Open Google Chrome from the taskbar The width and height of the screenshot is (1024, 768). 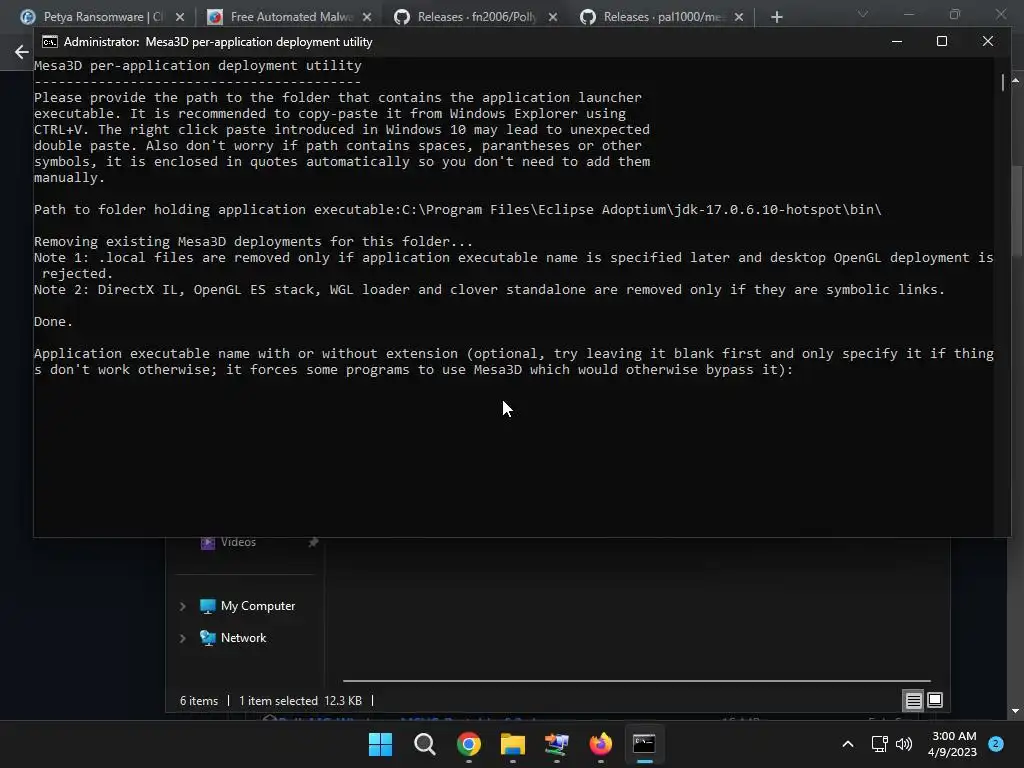pyautogui.click(x=469, y=744)
